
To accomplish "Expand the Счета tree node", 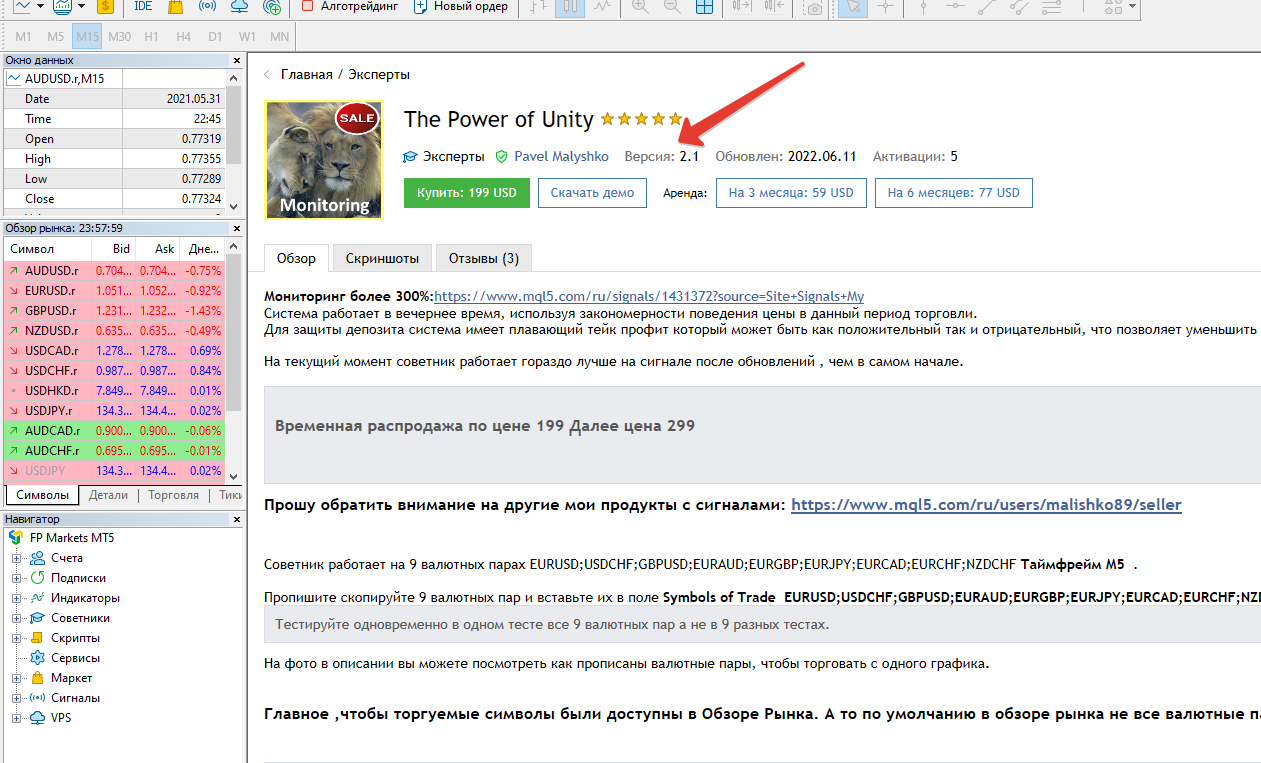I will click(x=16, y=558).
